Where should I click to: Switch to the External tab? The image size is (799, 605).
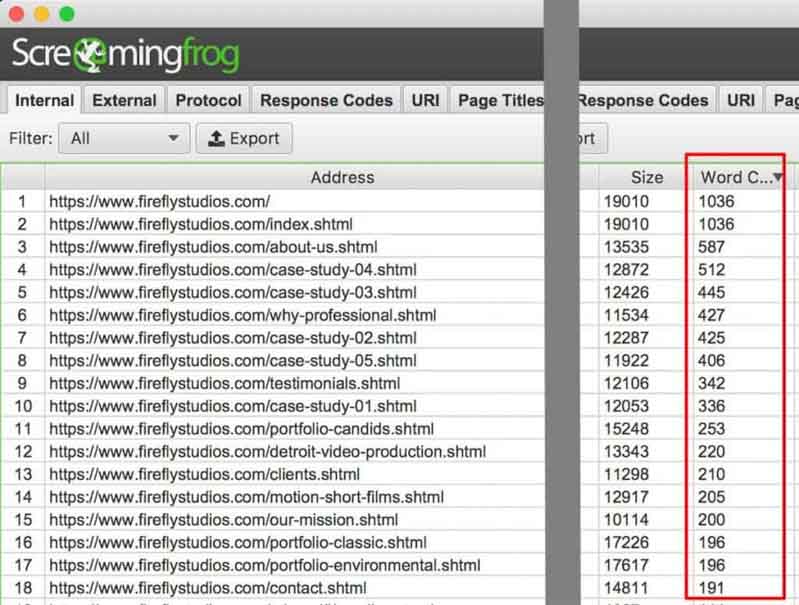pyautogui.click(x=124, y=100)
